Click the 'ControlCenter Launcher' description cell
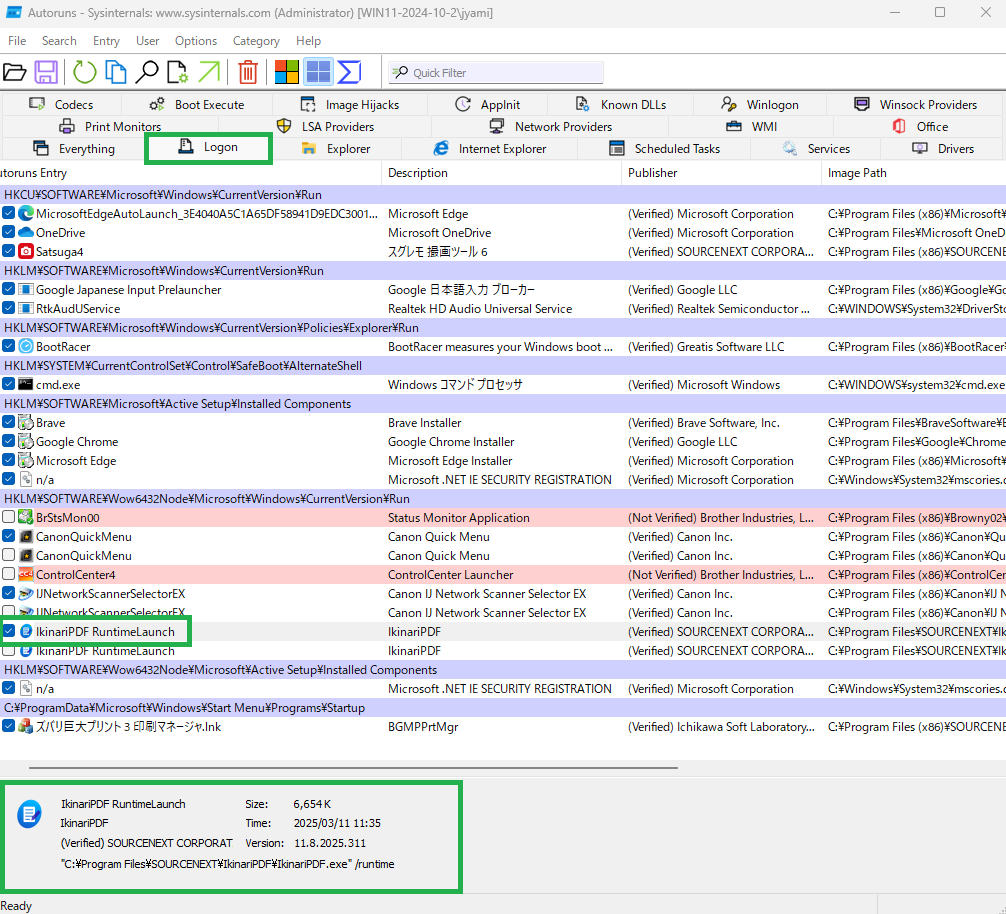 tap(450, 575)
